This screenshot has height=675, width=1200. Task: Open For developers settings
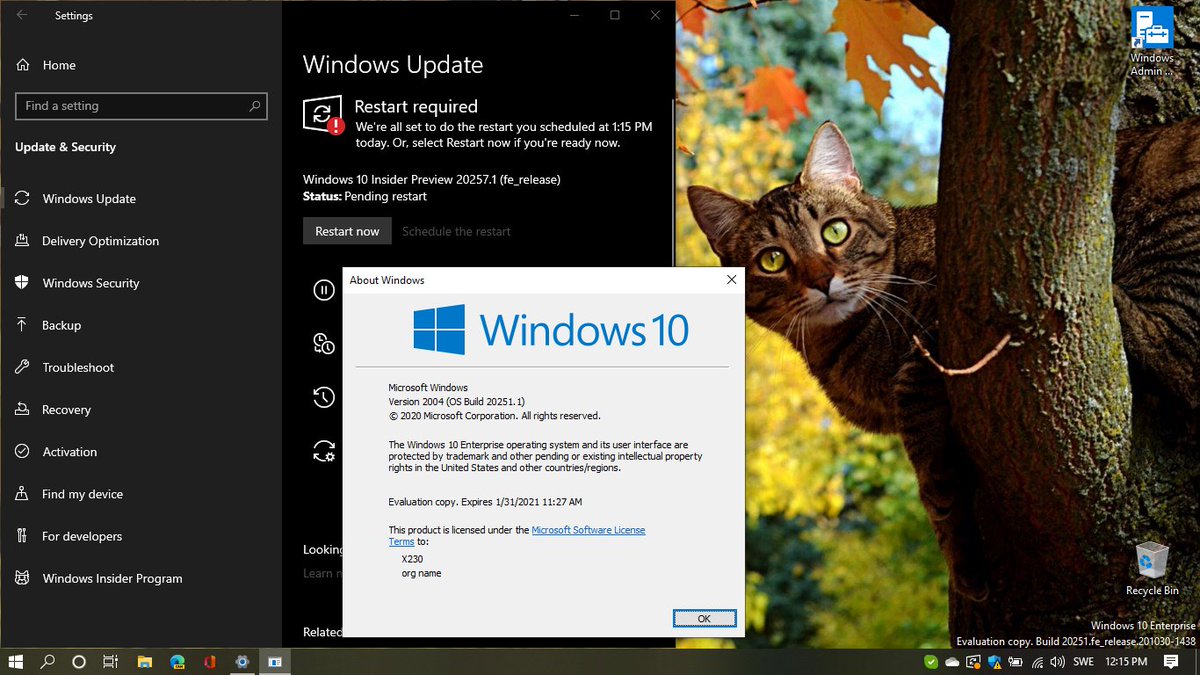[x=141, y=536]
